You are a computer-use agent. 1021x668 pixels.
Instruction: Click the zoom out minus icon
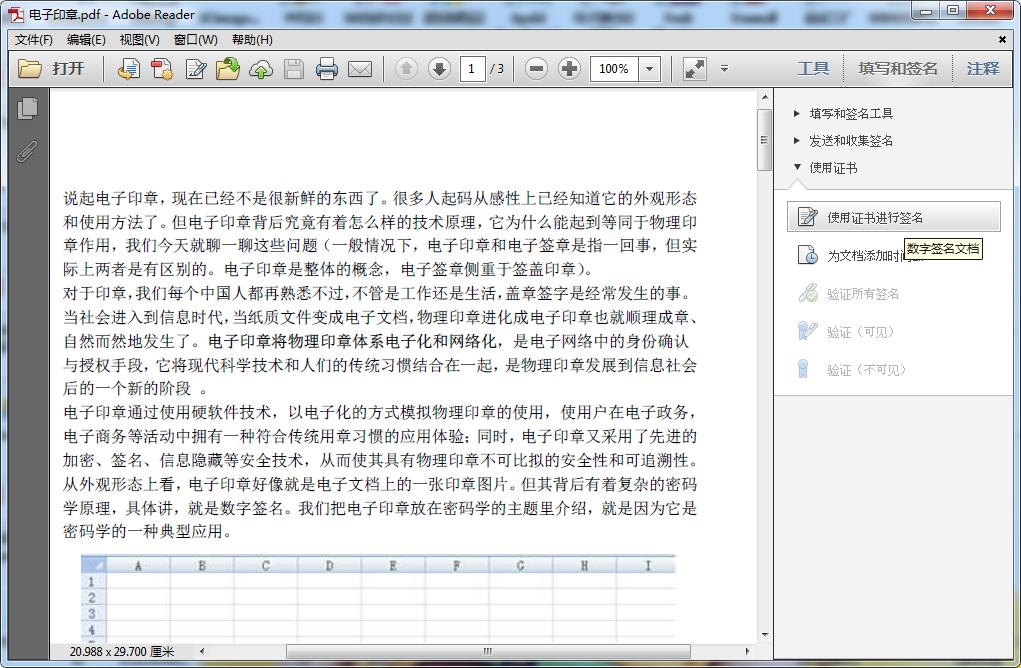pyautogui.click(x=536, y=69)
